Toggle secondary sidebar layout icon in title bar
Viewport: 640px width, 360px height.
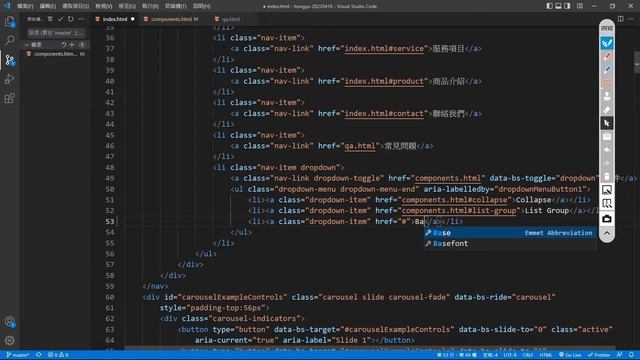click(x=567, y=6)
